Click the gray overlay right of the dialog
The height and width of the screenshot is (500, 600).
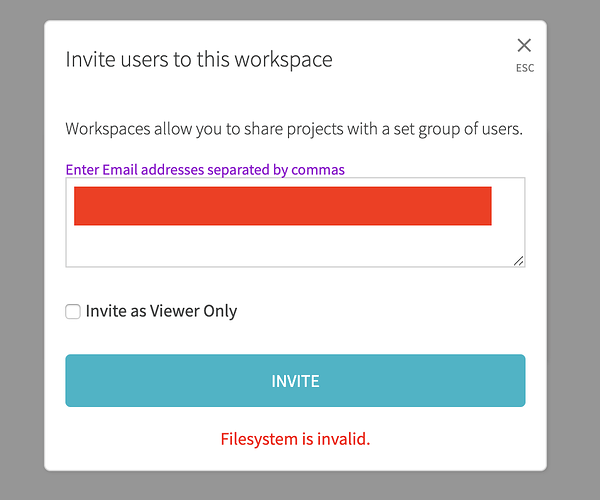coord(573,250)
